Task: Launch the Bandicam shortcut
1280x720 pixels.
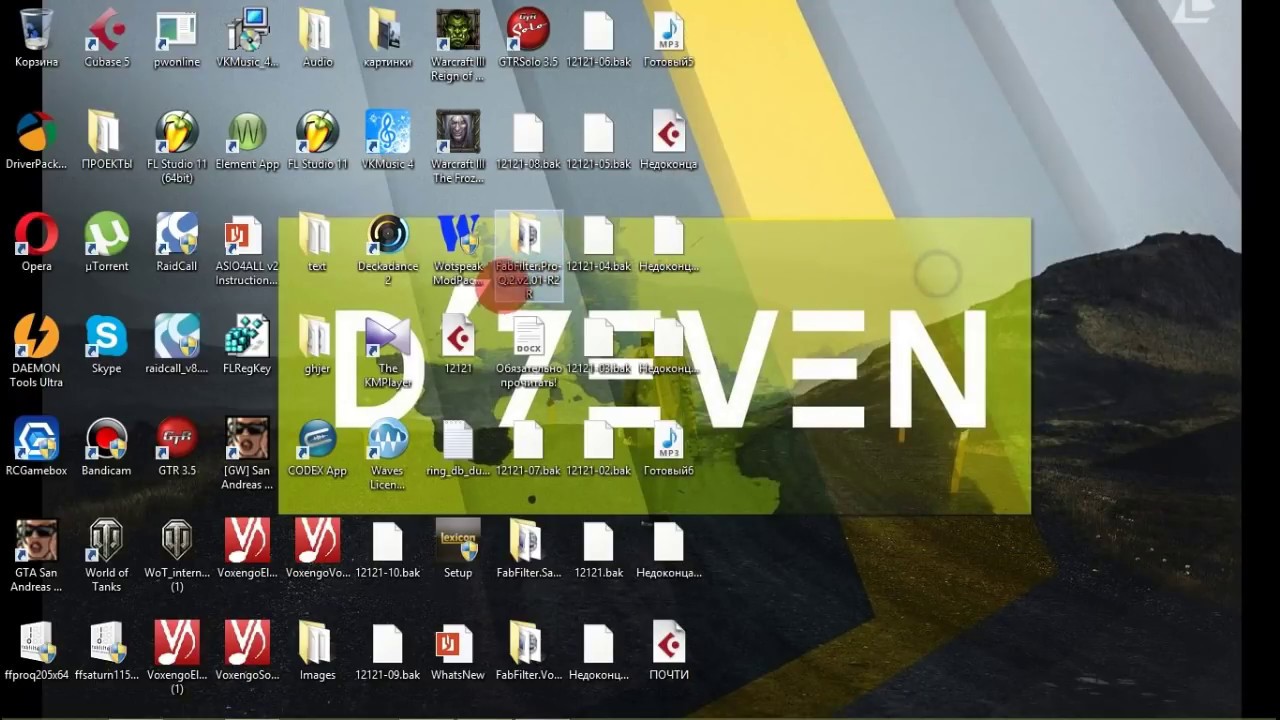Action: point(106,446)
